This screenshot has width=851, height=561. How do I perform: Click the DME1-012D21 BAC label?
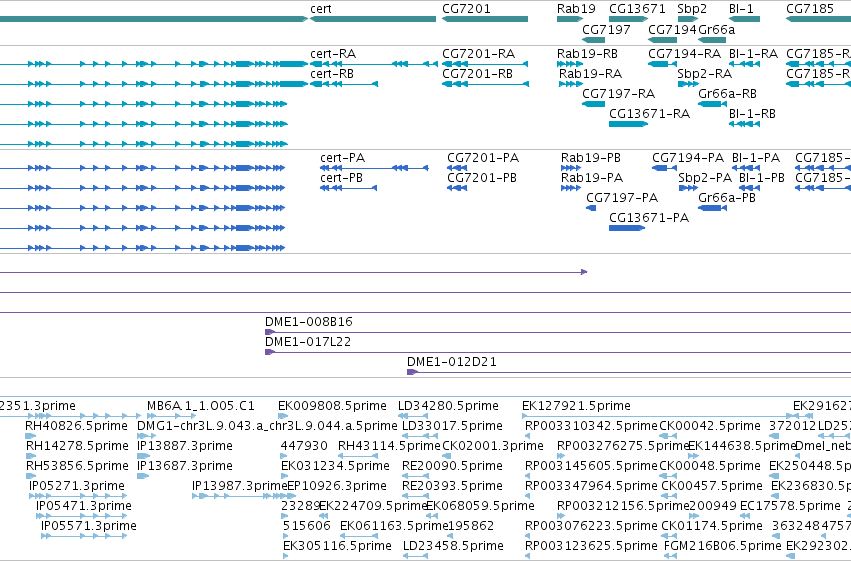point(452,362)
